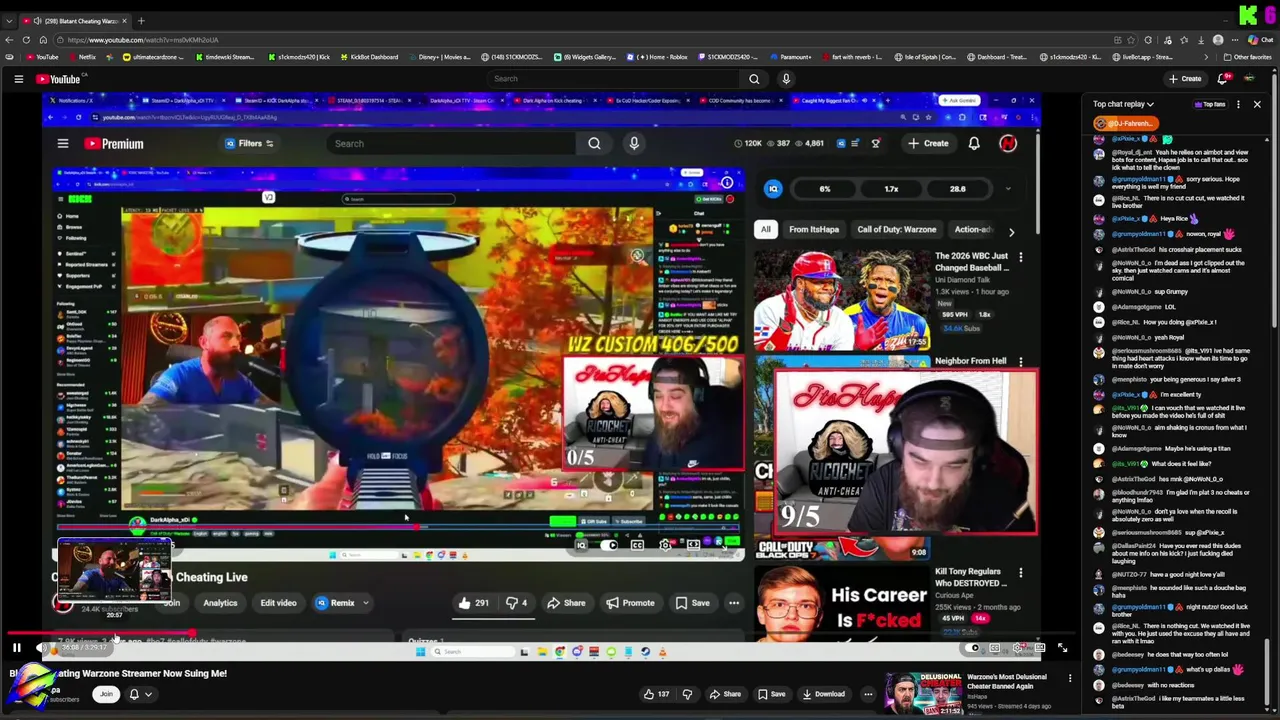Open "Warzone's Most Delusional Cheater Banned Again"
Image resolution: width=1280 pixels, height=720 pixels.
tap(1007, 682)
